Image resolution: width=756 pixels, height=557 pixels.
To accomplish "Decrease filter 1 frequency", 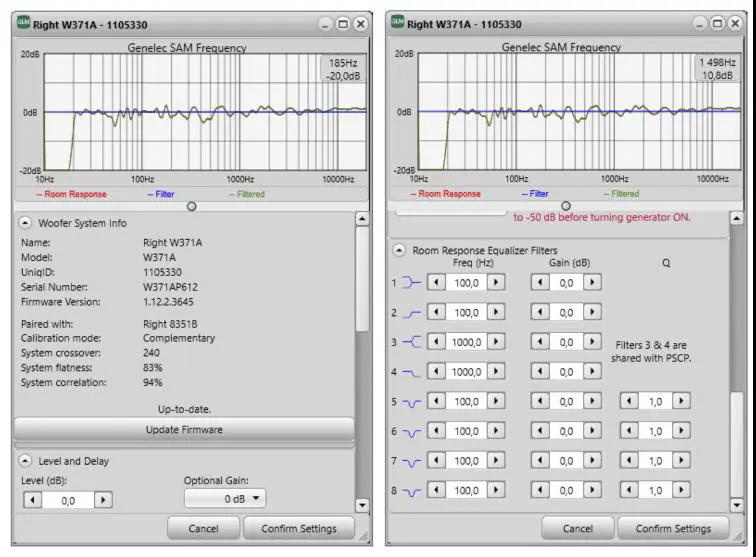I will click(x=436, y=282).
